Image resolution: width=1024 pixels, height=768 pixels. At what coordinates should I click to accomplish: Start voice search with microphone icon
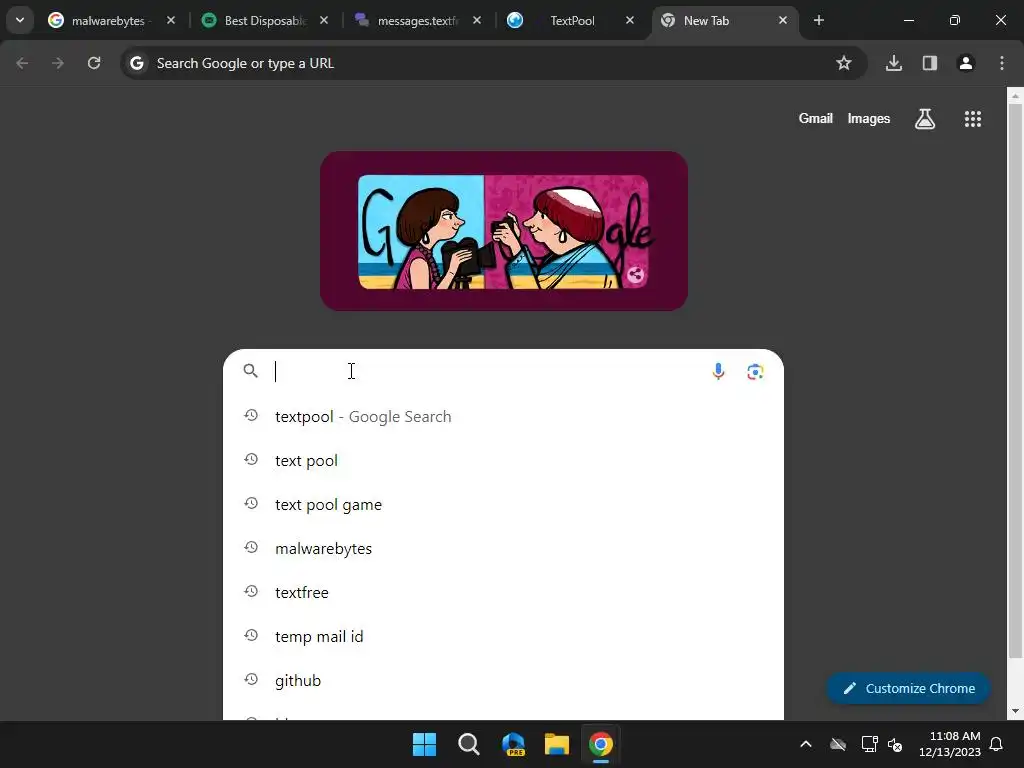coord(718,372)
